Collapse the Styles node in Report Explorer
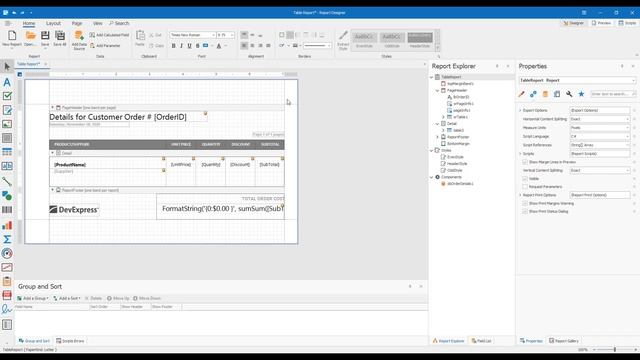 pyautogui.click(x=431, y=150)
